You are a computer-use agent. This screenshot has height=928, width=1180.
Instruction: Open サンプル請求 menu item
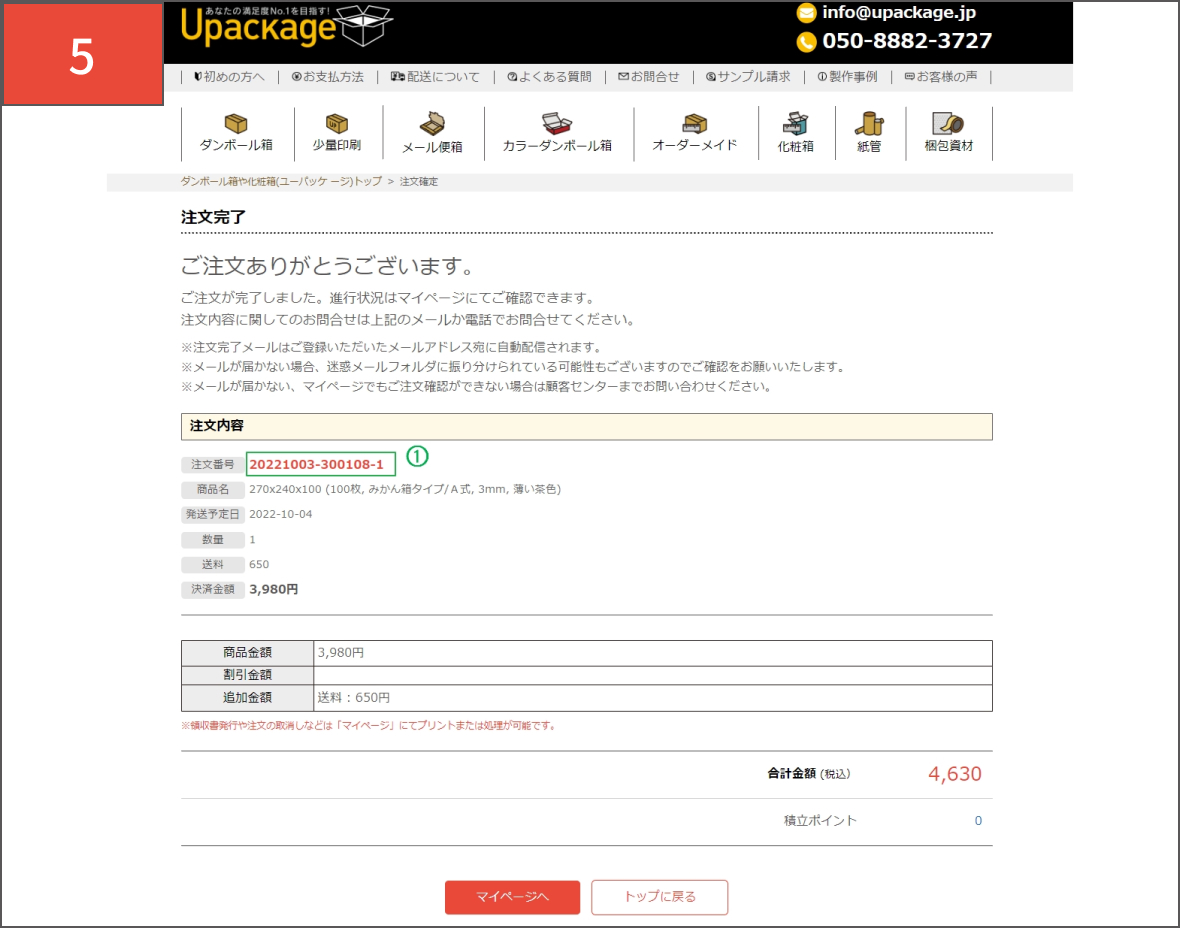[x=748, y=77]
